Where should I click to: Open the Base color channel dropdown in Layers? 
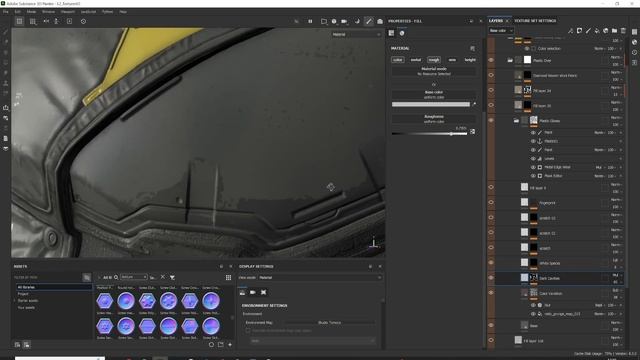point(501,31)
